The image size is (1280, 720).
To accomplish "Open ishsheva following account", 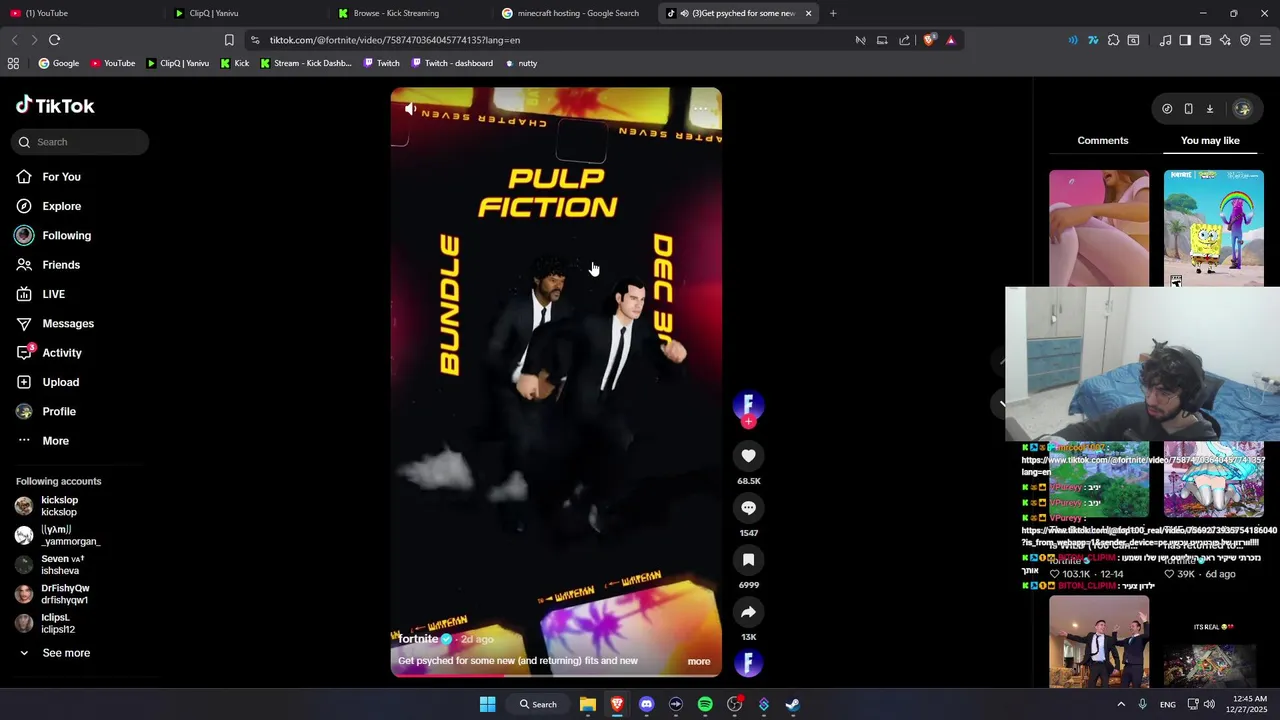I will (x=60, y=565).
